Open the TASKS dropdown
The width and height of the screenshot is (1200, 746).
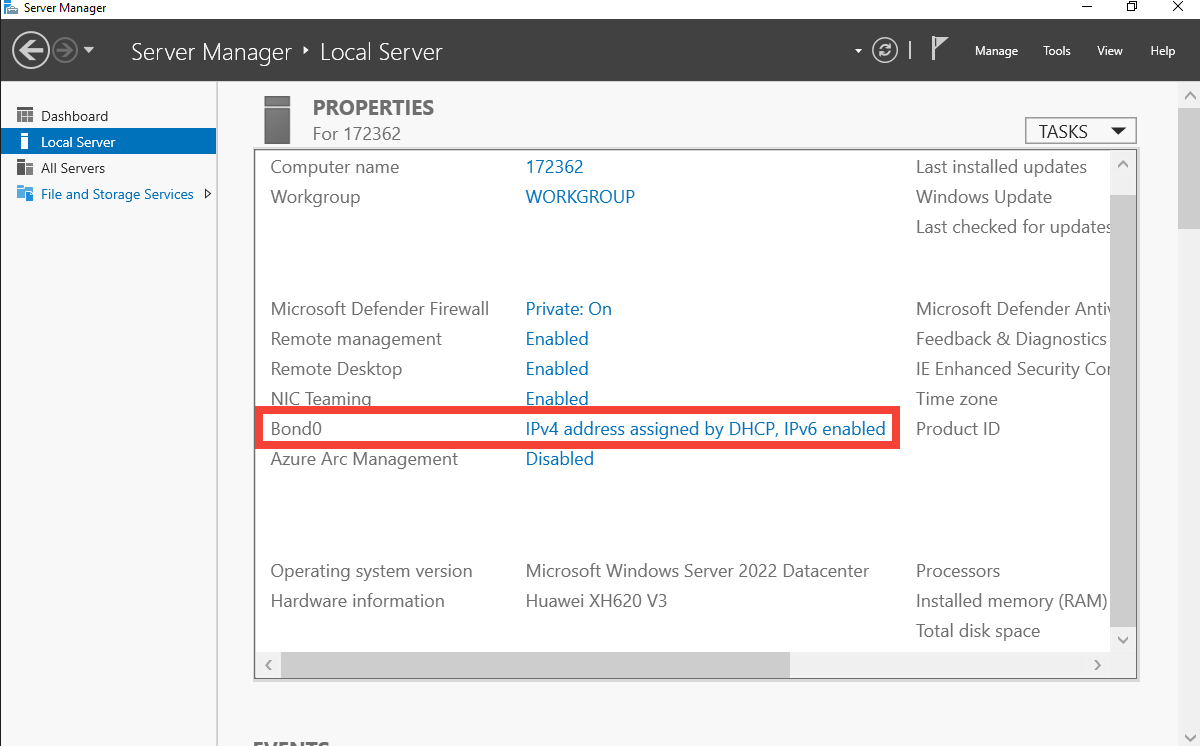[x=1080, y=130]
